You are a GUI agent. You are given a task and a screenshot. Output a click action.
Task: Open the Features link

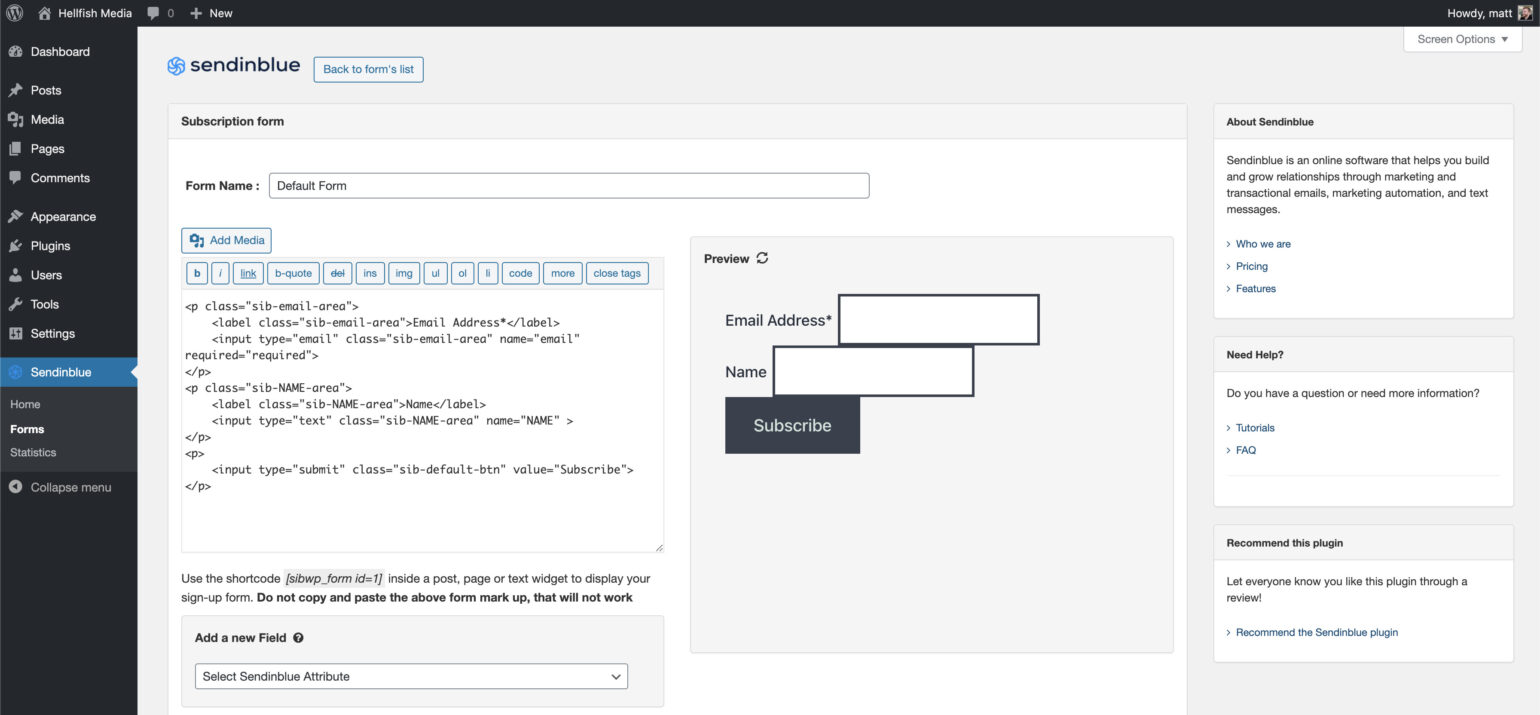1256,288
